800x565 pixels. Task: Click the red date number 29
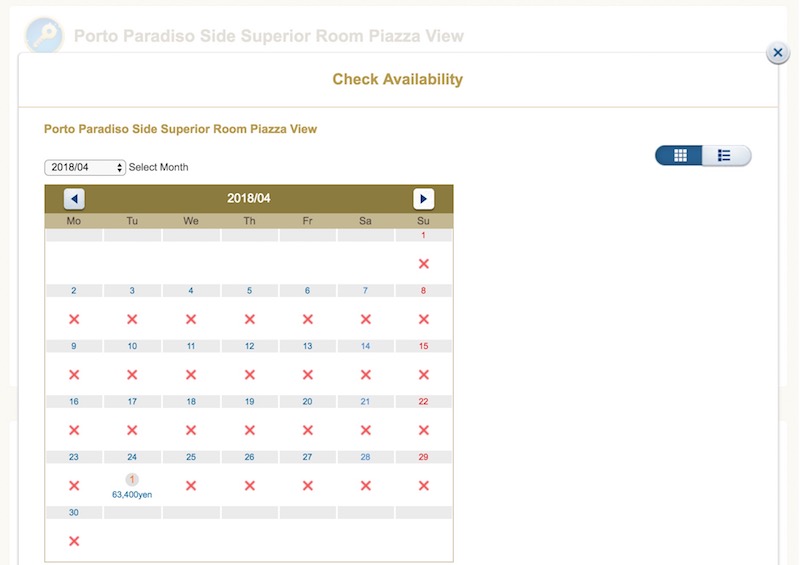point(423,457)
